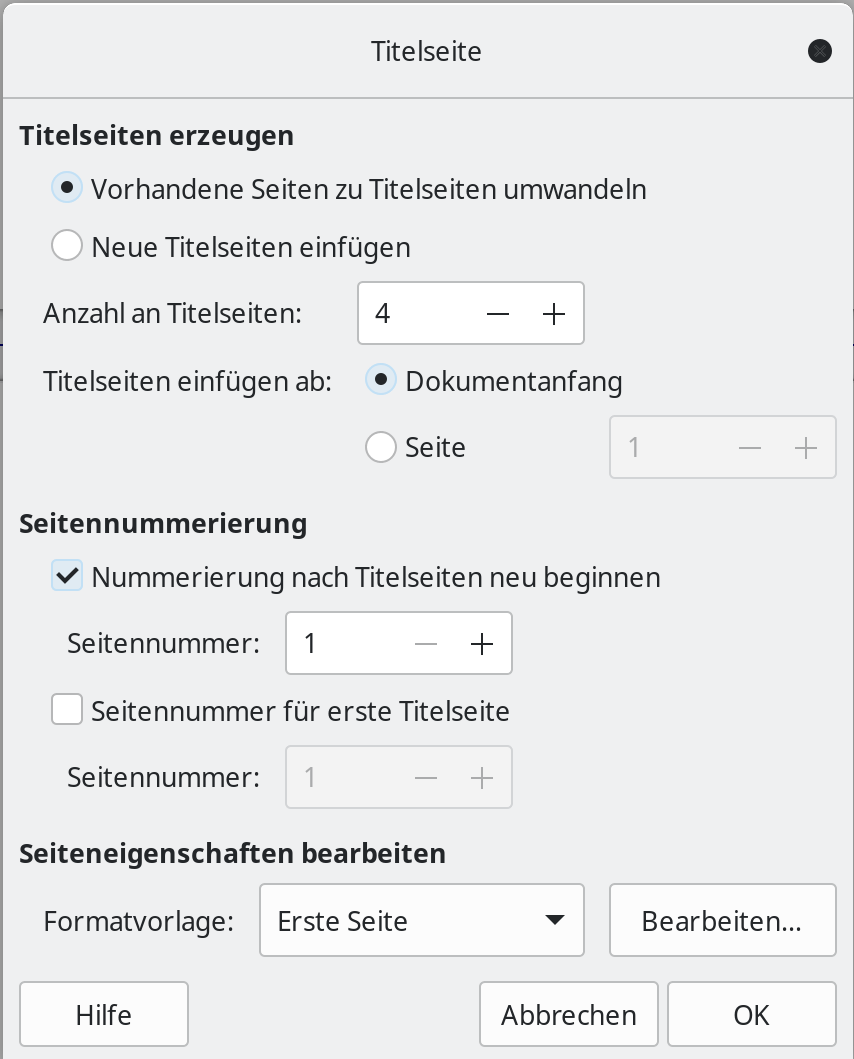854x1059 pixels.
Task: Click the Bearbeiten... button
Action: (x=722, y=921)
